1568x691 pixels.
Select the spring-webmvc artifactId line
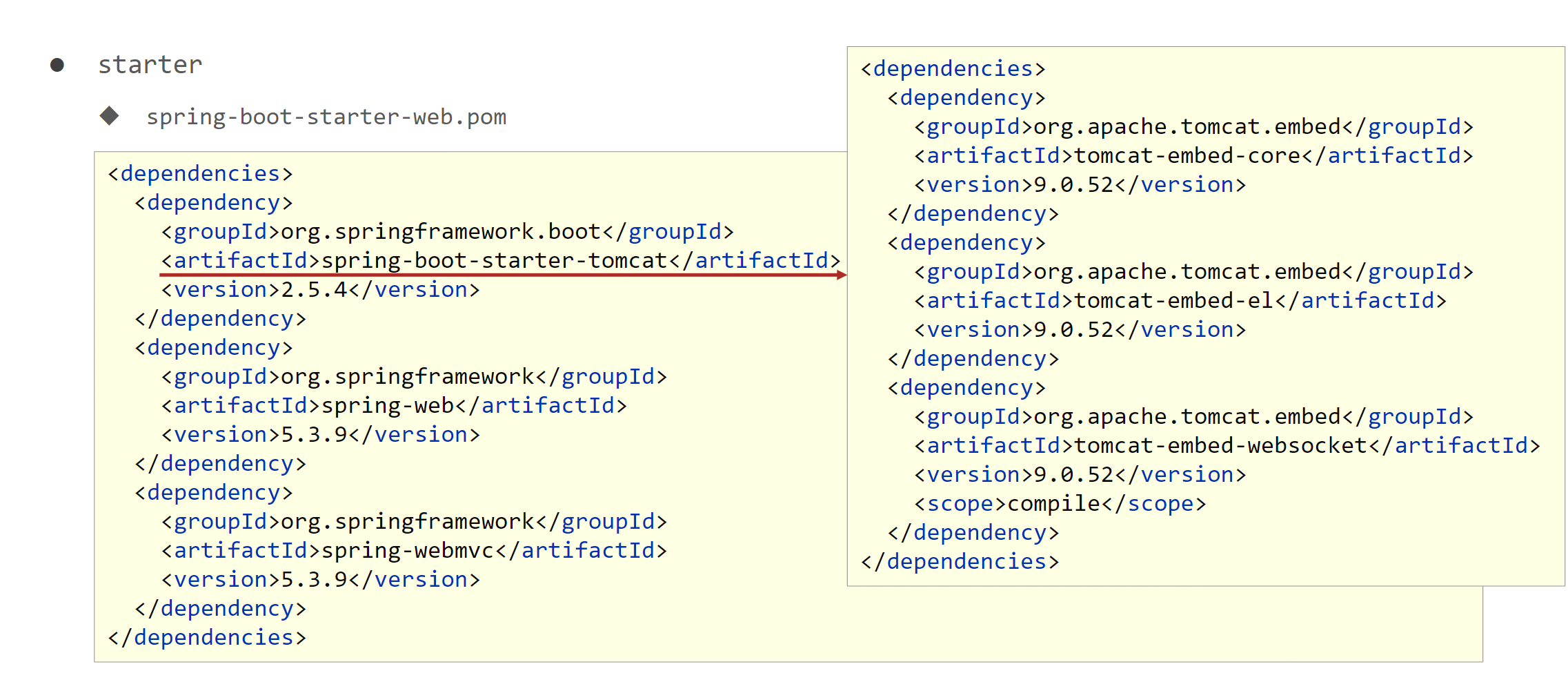click(x=413, y=550)
